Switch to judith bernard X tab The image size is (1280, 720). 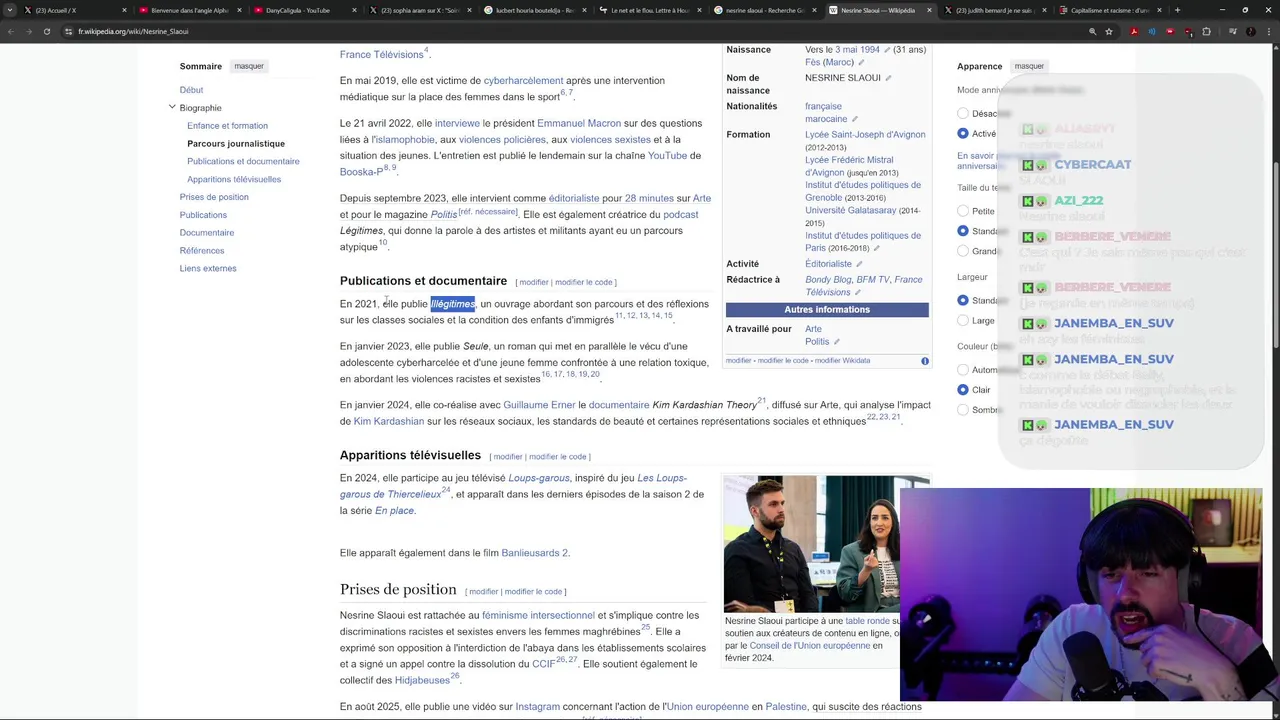pos(994,10)
